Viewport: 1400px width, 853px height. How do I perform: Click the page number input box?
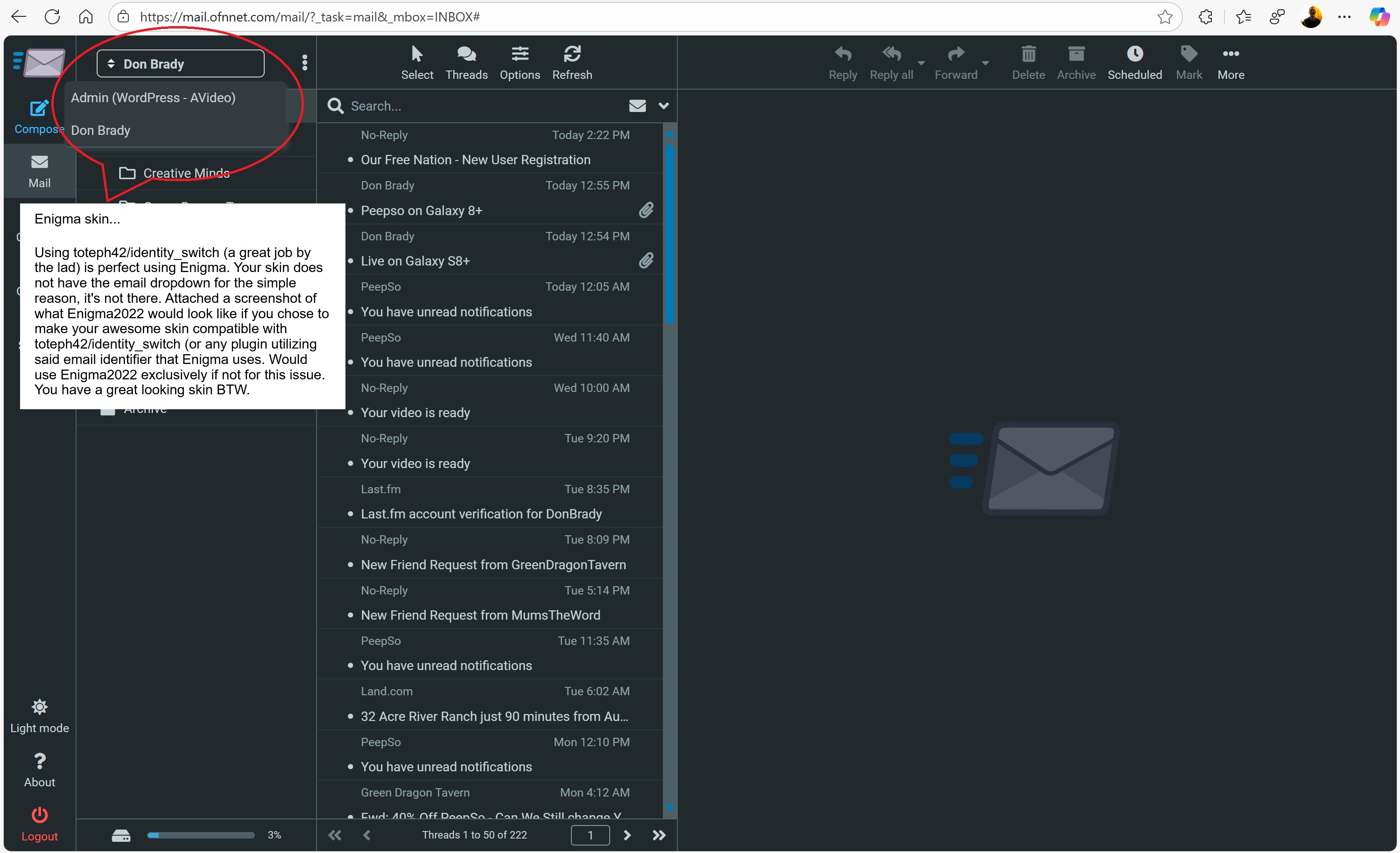[591, 835]
